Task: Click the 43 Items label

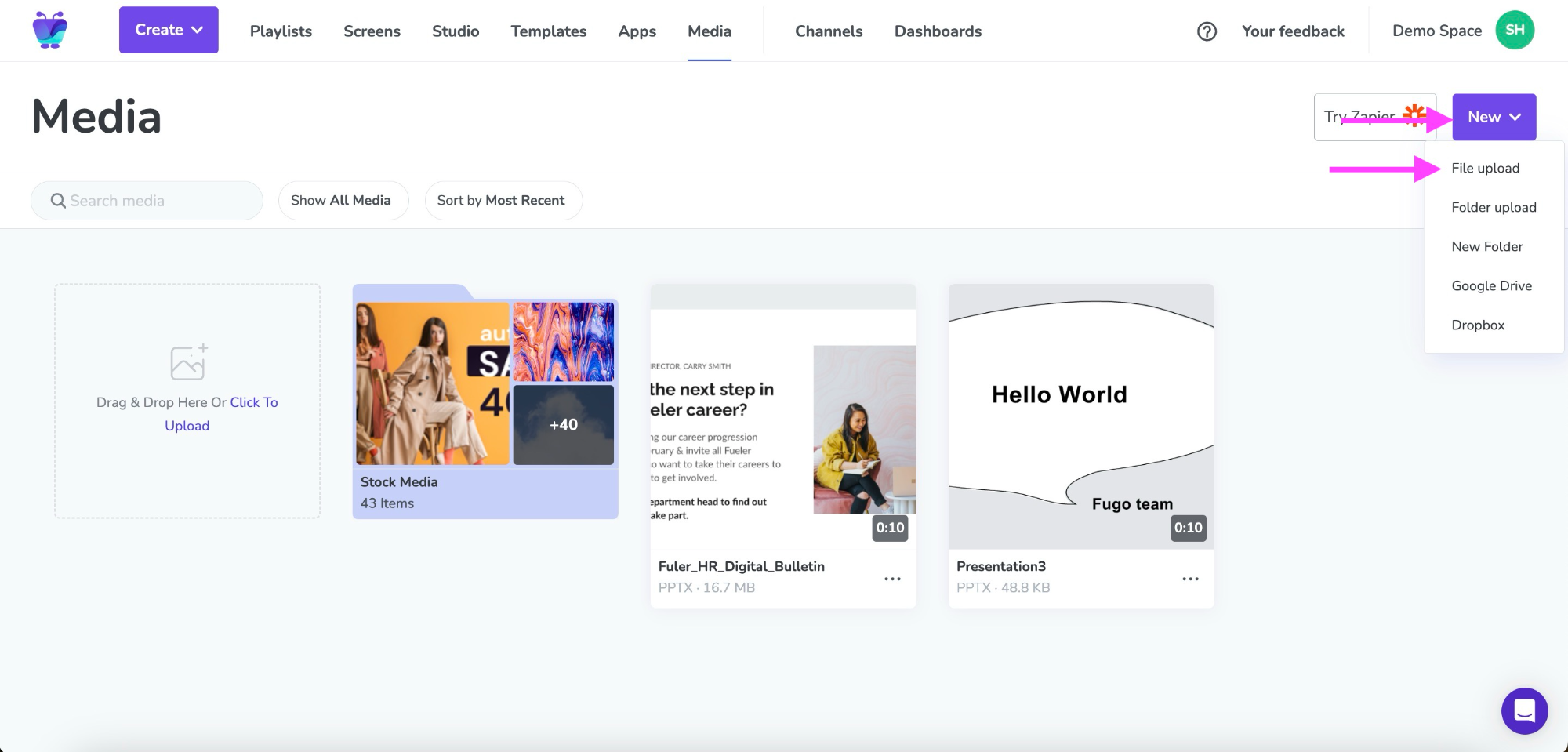Action: [x=387, y=503]
